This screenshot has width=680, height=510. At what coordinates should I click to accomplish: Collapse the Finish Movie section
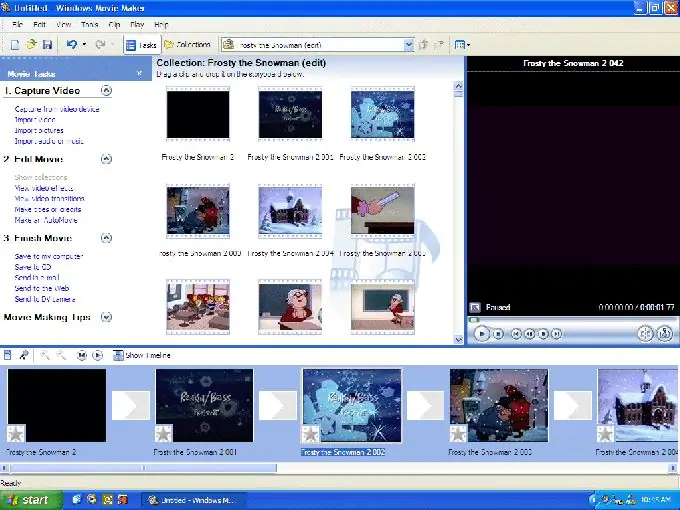pos(106,238)
